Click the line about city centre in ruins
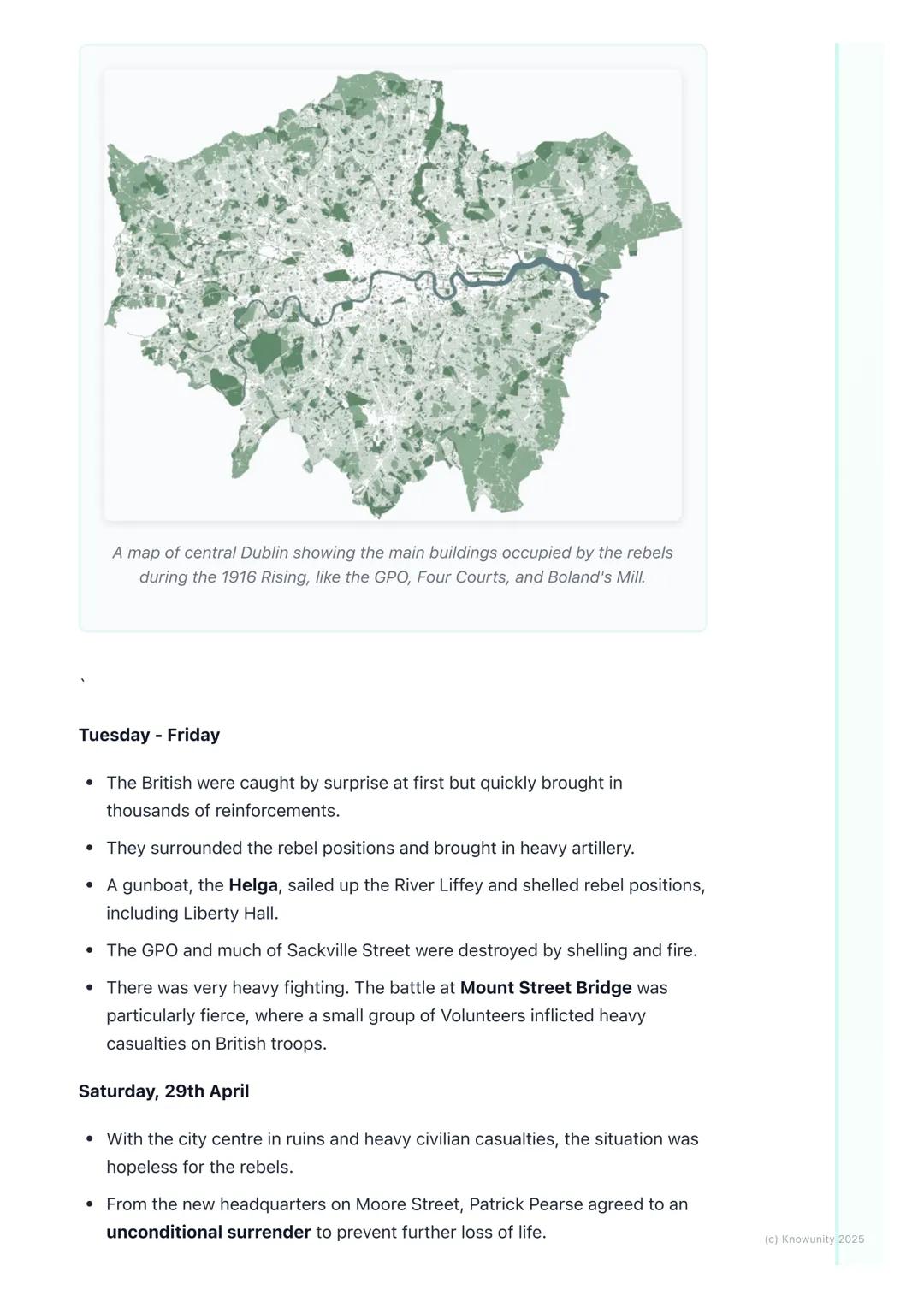 click(402, 1139)
